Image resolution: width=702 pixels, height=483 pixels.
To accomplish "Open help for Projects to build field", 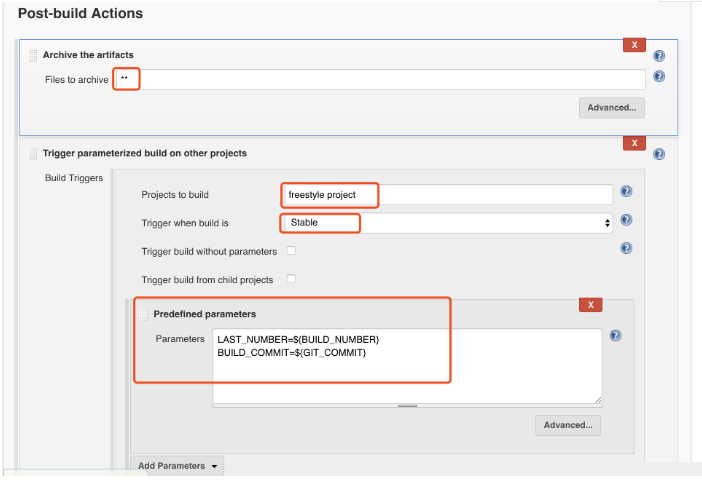I will pos(626,192).
